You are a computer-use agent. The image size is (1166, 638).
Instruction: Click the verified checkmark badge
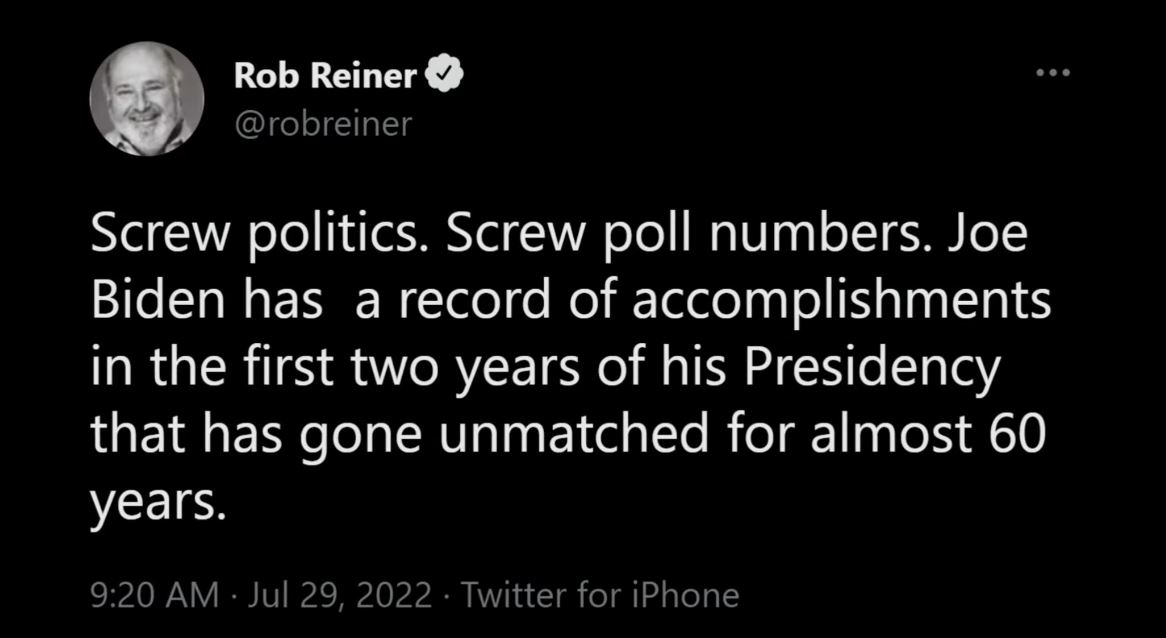444,76
